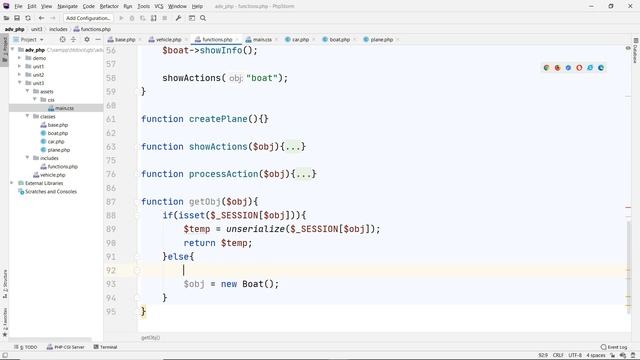
Task: Click the includes breadcrumb
Action: tap(58, 29)
